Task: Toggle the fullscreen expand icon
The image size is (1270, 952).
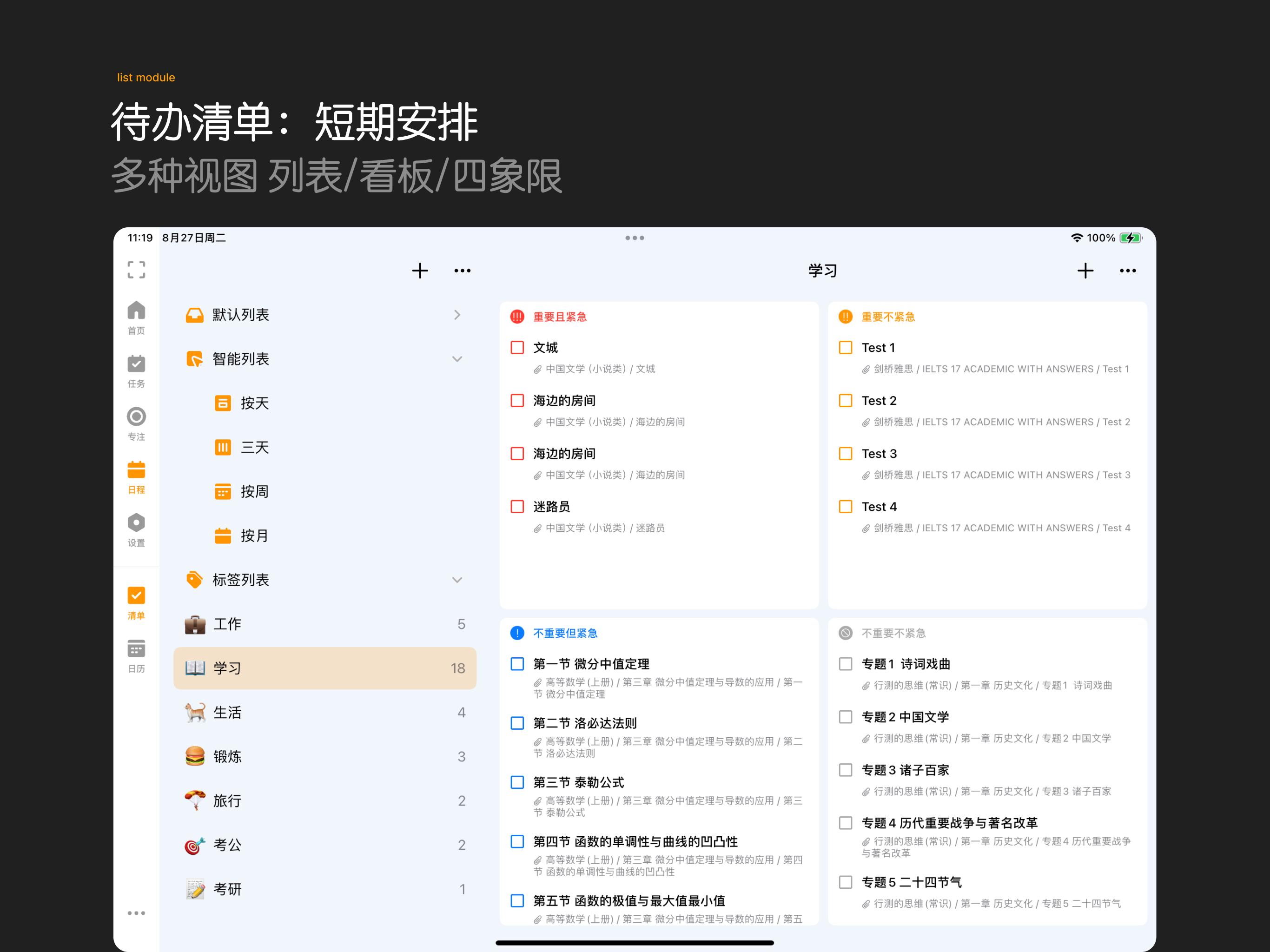Action: (136, 270)
